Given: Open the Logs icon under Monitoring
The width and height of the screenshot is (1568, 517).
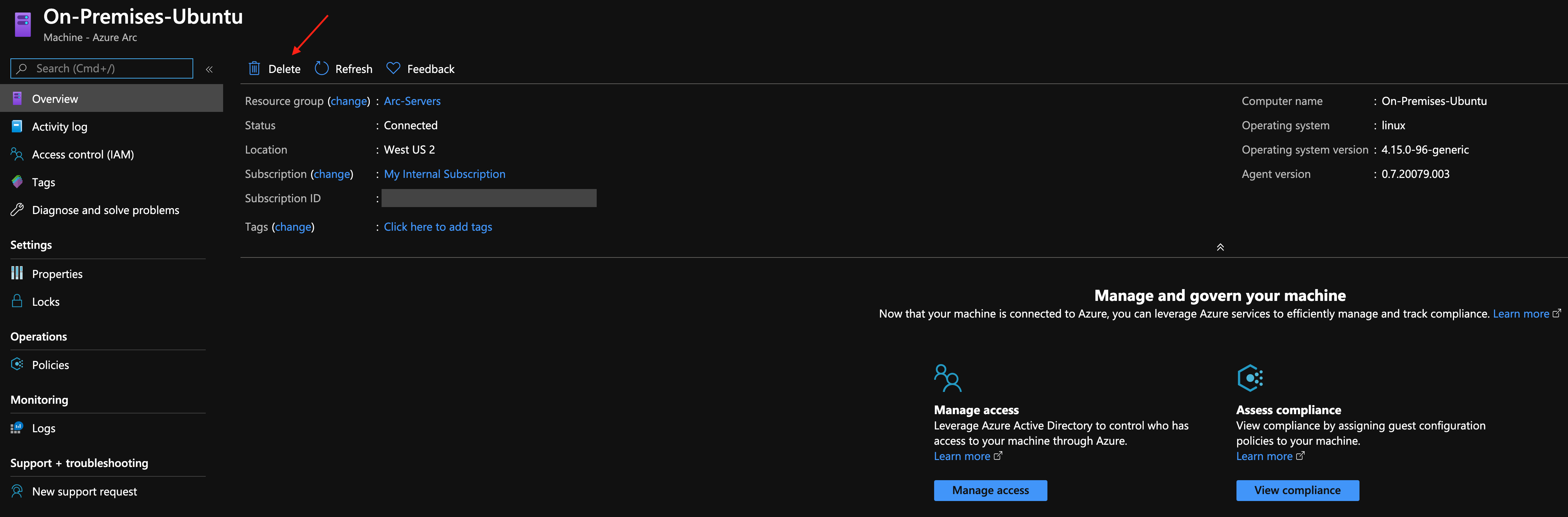Looking at the screenshot, I should point(17,428).
